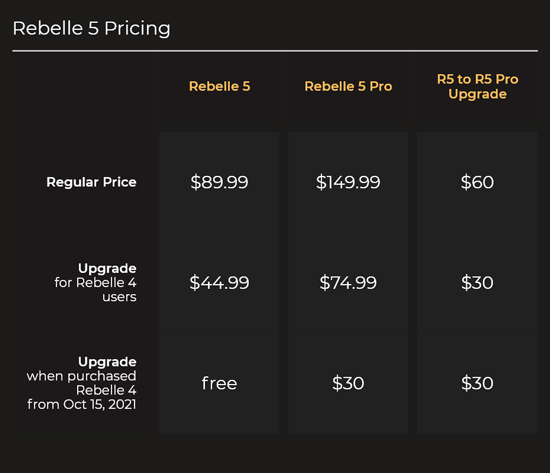
Task: Select the Rebelle 5 column header
Action: pyautogui.click(x=220, y=86)
